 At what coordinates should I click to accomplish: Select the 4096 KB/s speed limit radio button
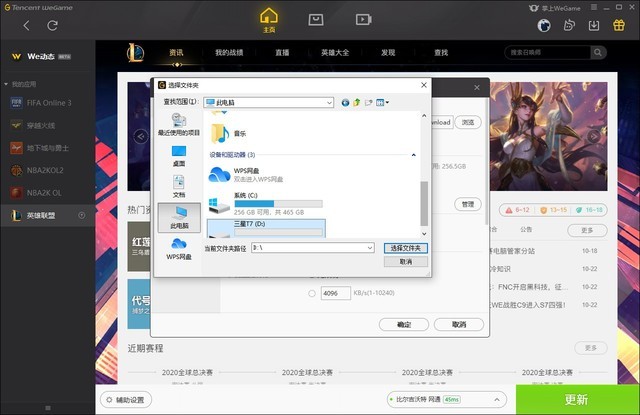pyautogui.click(x=312, y=293)
